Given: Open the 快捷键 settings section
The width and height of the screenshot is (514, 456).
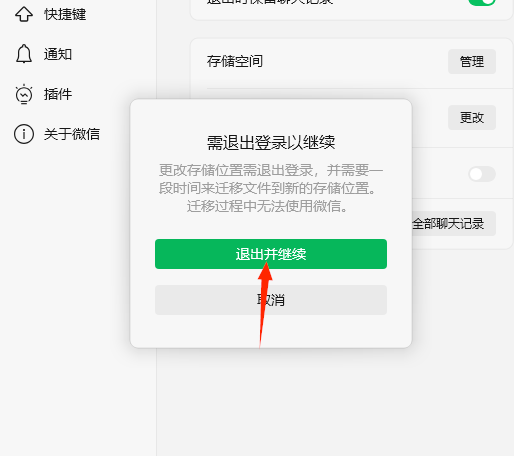Looking at the screenshot, I should tap(65, 14).
